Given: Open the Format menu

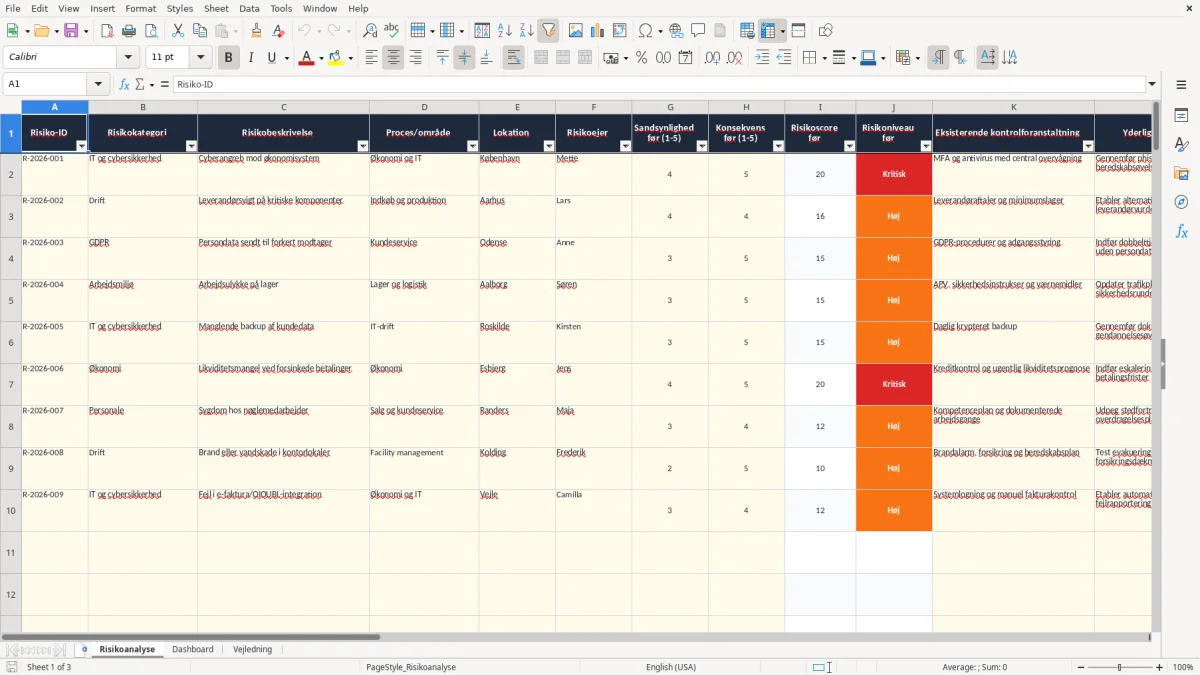Looking at the screenshot, I should pos(140,8).
